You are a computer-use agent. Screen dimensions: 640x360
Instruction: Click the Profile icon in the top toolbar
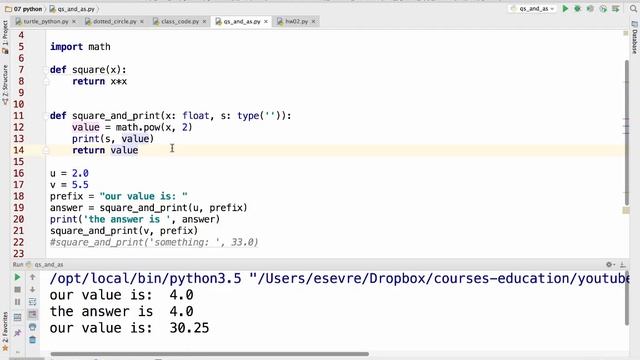(603, 9)
